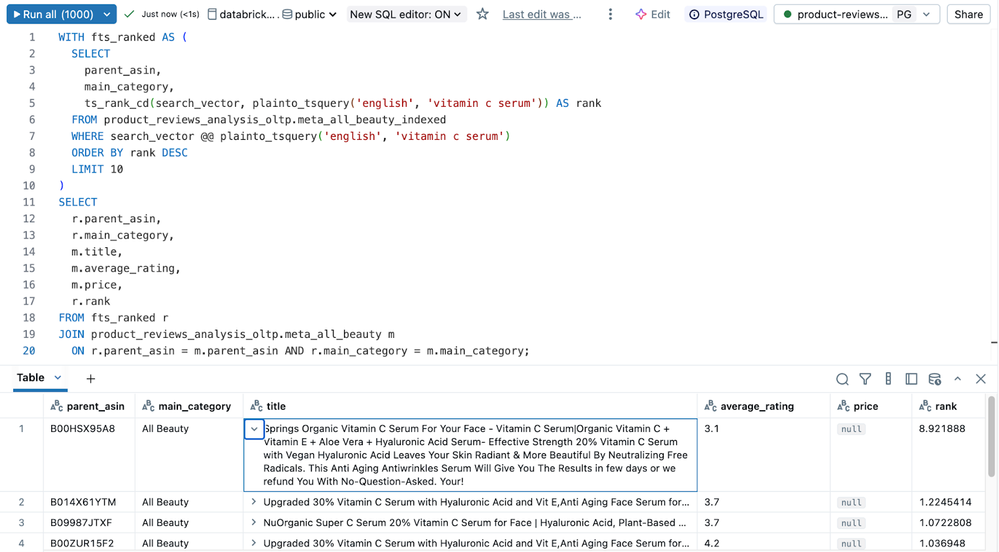Open Run all dropdown arrow
The width and height of the screenshot is (999, 552).
point(107,15)
